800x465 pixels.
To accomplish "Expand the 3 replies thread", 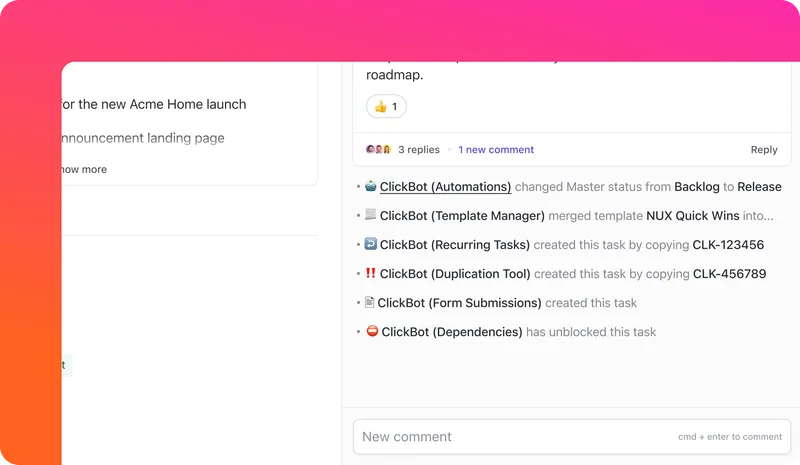I will [x=418, y=150].
